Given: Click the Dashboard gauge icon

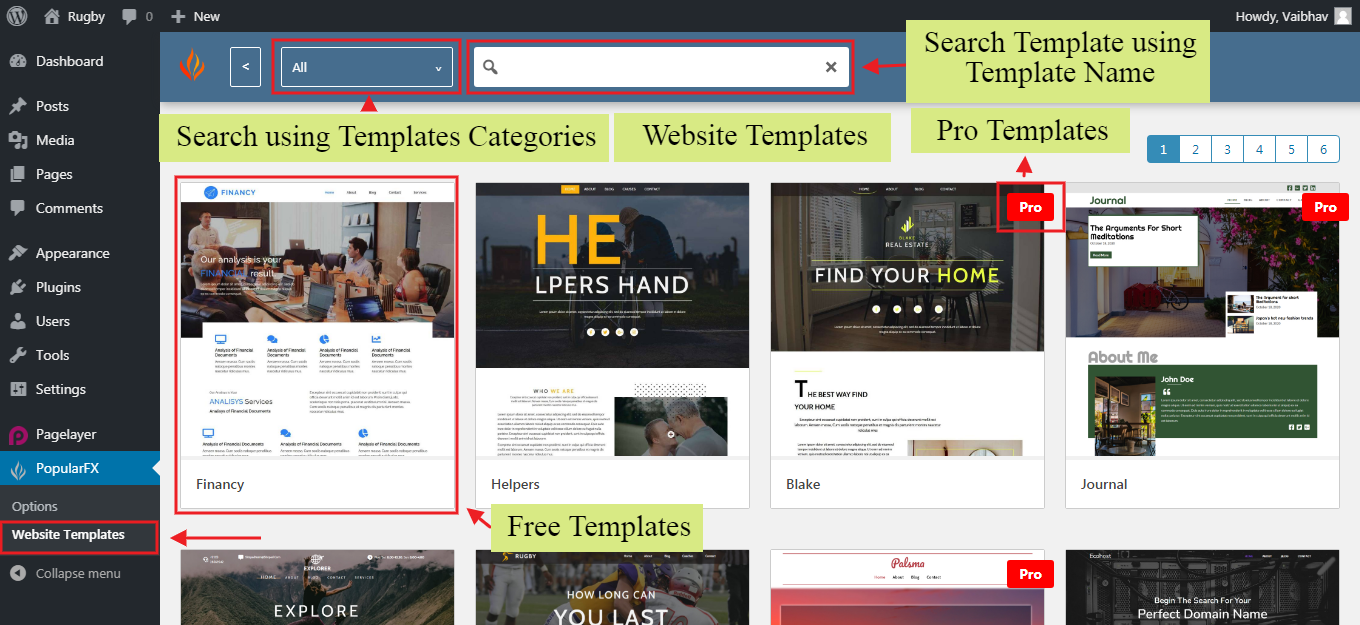Looking at the screenshot, I should pos(17,61).
